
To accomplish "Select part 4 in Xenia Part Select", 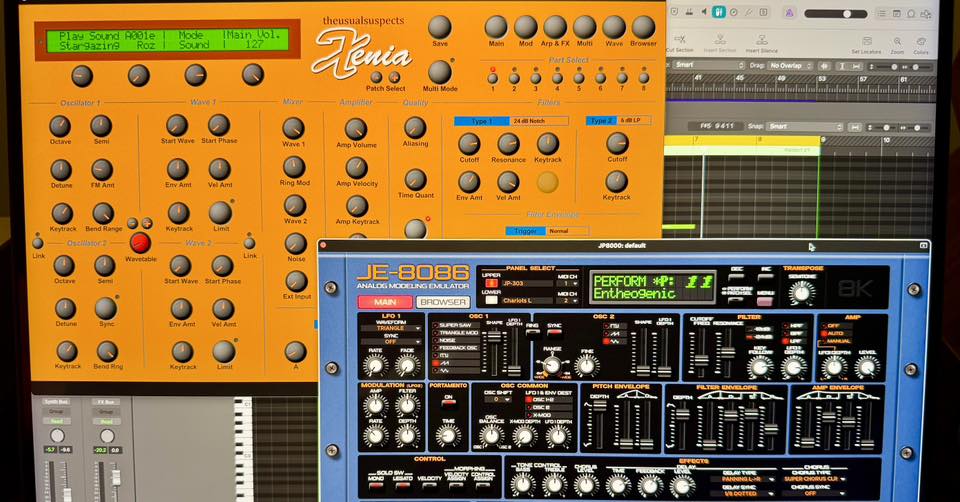I will 557,78.
